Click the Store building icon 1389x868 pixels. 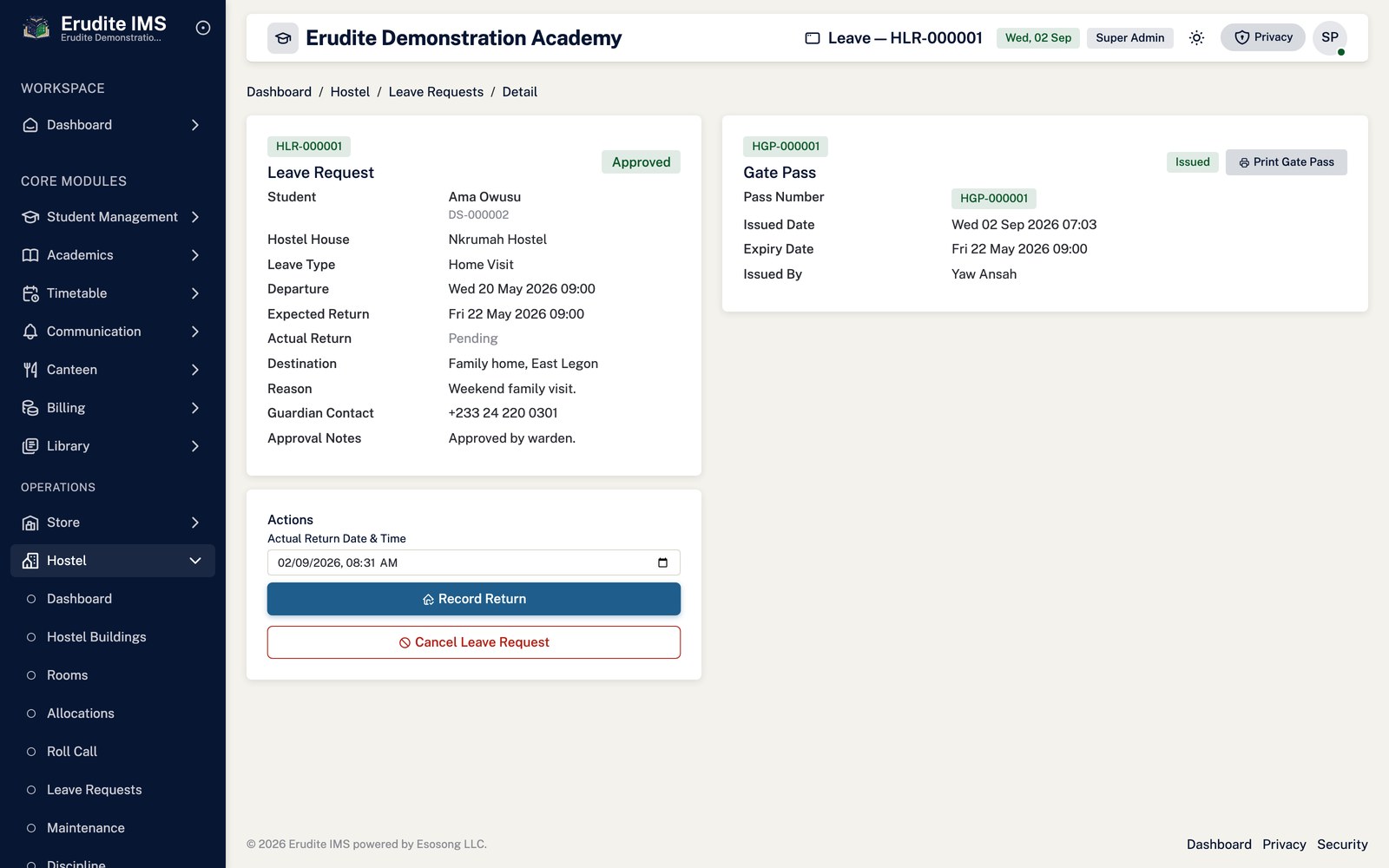[x=30, y=523]
